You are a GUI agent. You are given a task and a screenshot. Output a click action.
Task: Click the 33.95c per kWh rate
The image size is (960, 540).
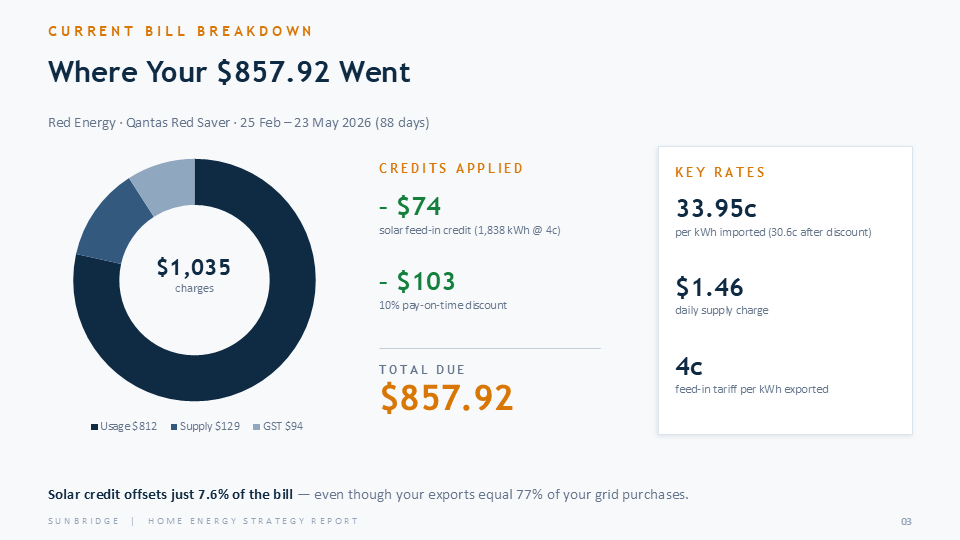[x=716, y=209]
